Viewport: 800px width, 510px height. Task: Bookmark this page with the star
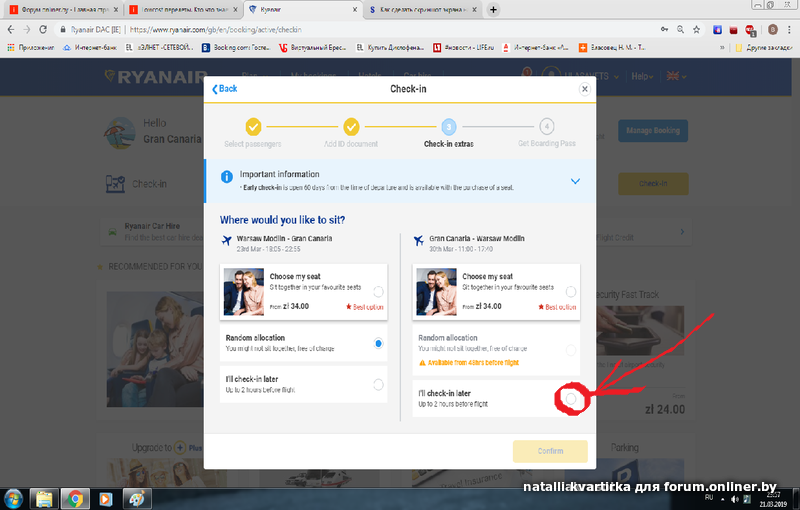[696, 30]
